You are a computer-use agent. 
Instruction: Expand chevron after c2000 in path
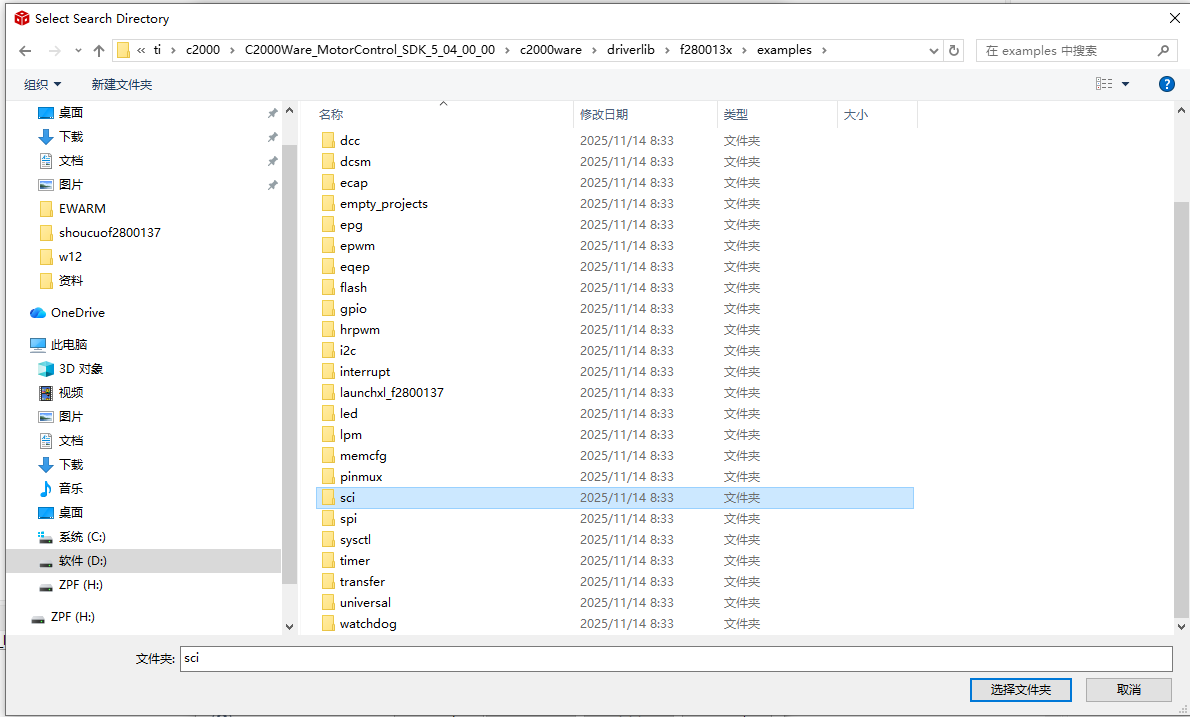click(x=232, y=51)
